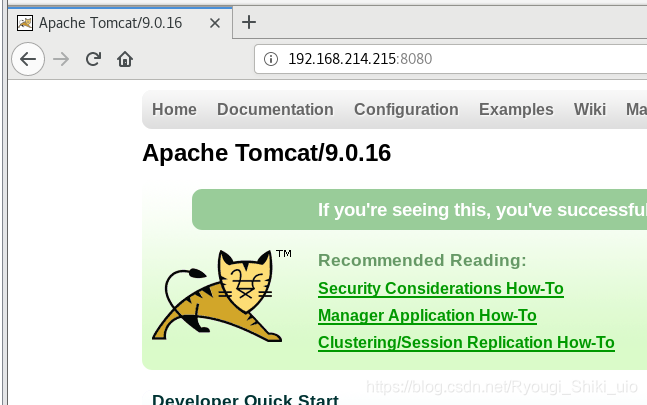Viewport: 647px width, 405px height.
Task: Click the browser forward arrow
Action: coord(61,59)
